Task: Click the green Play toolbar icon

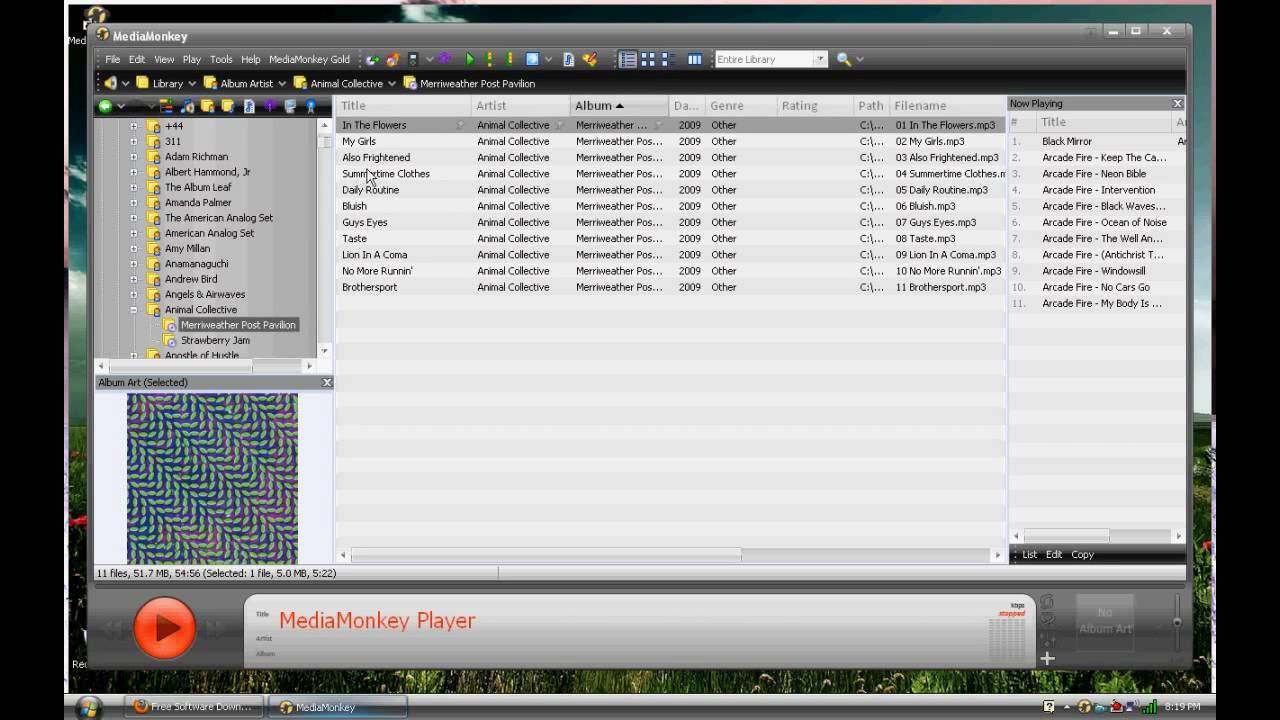Action: (470, 60)
